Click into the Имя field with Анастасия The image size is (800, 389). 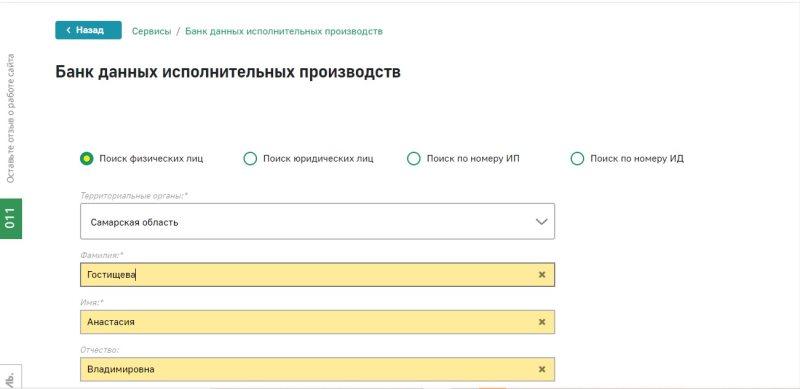pyautogui.click(x=317, y=322)
